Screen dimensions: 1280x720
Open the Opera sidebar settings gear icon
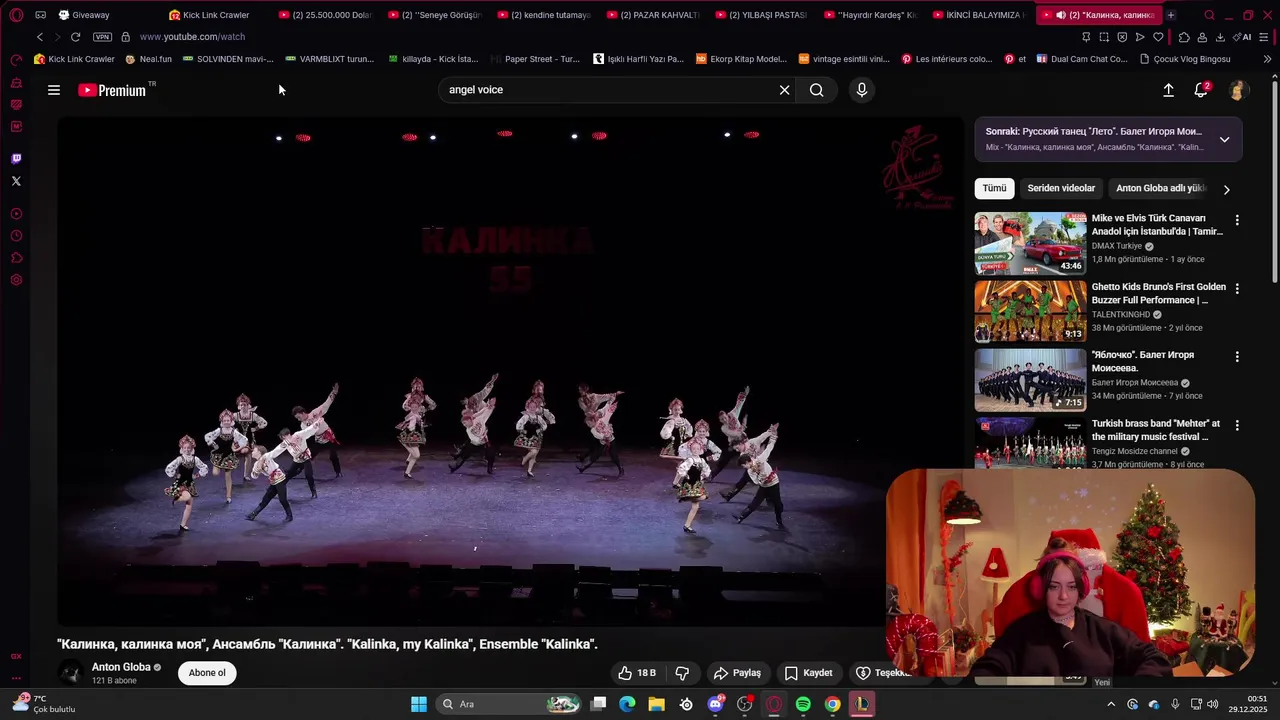coord(16,280)
